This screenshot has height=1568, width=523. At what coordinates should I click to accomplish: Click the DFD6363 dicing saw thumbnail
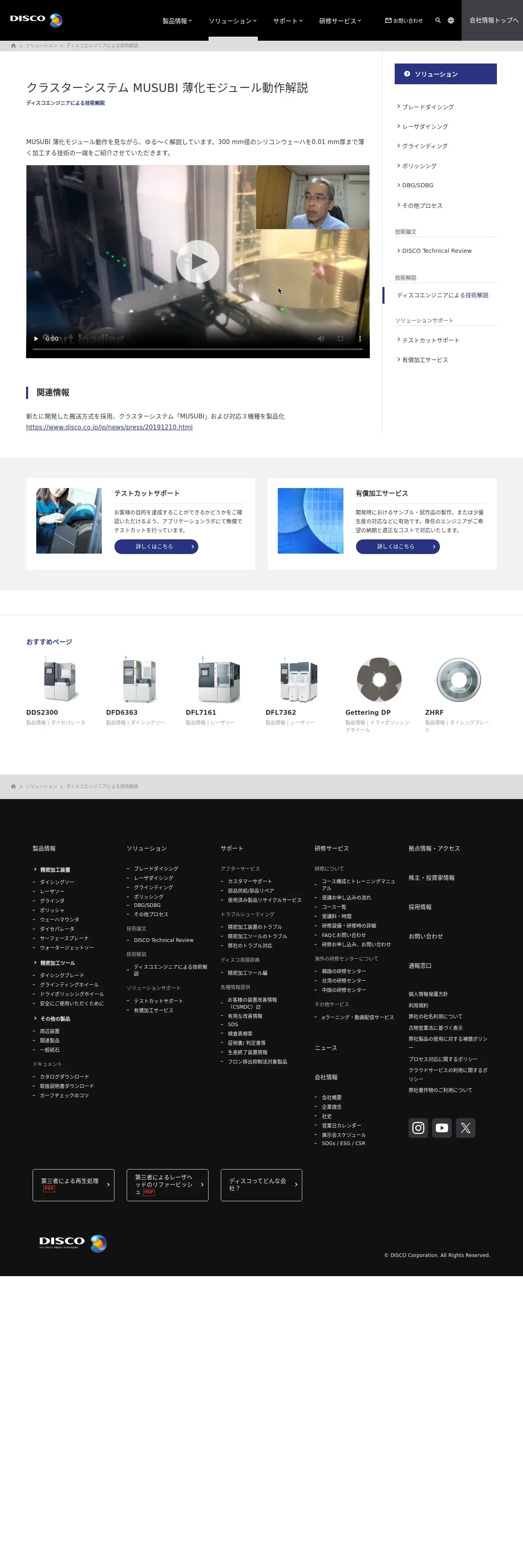tap(139, 680)
